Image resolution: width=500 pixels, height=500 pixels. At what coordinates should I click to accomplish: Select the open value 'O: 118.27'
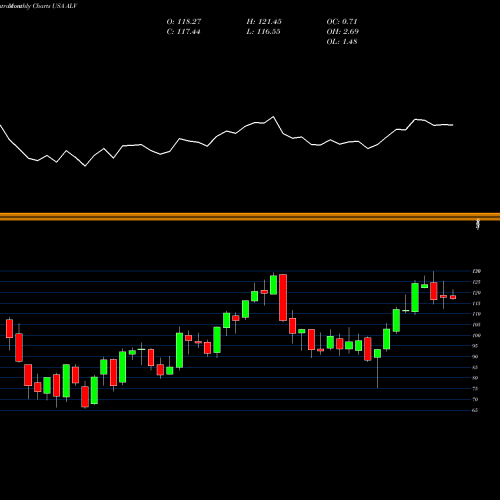(x=184, y=22)
